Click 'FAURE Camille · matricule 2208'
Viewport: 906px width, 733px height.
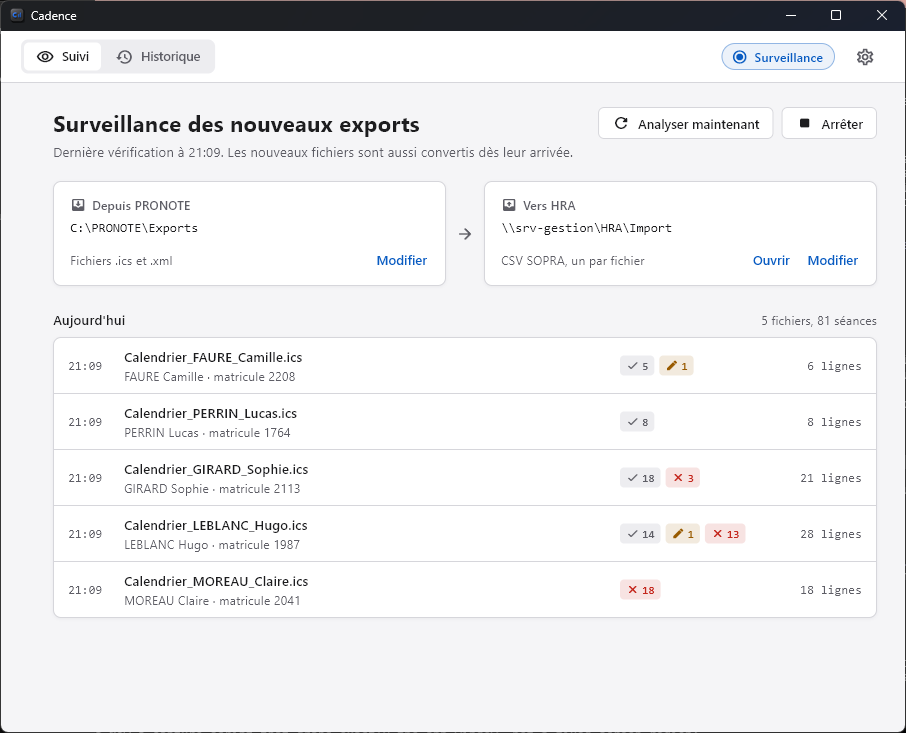210,377
